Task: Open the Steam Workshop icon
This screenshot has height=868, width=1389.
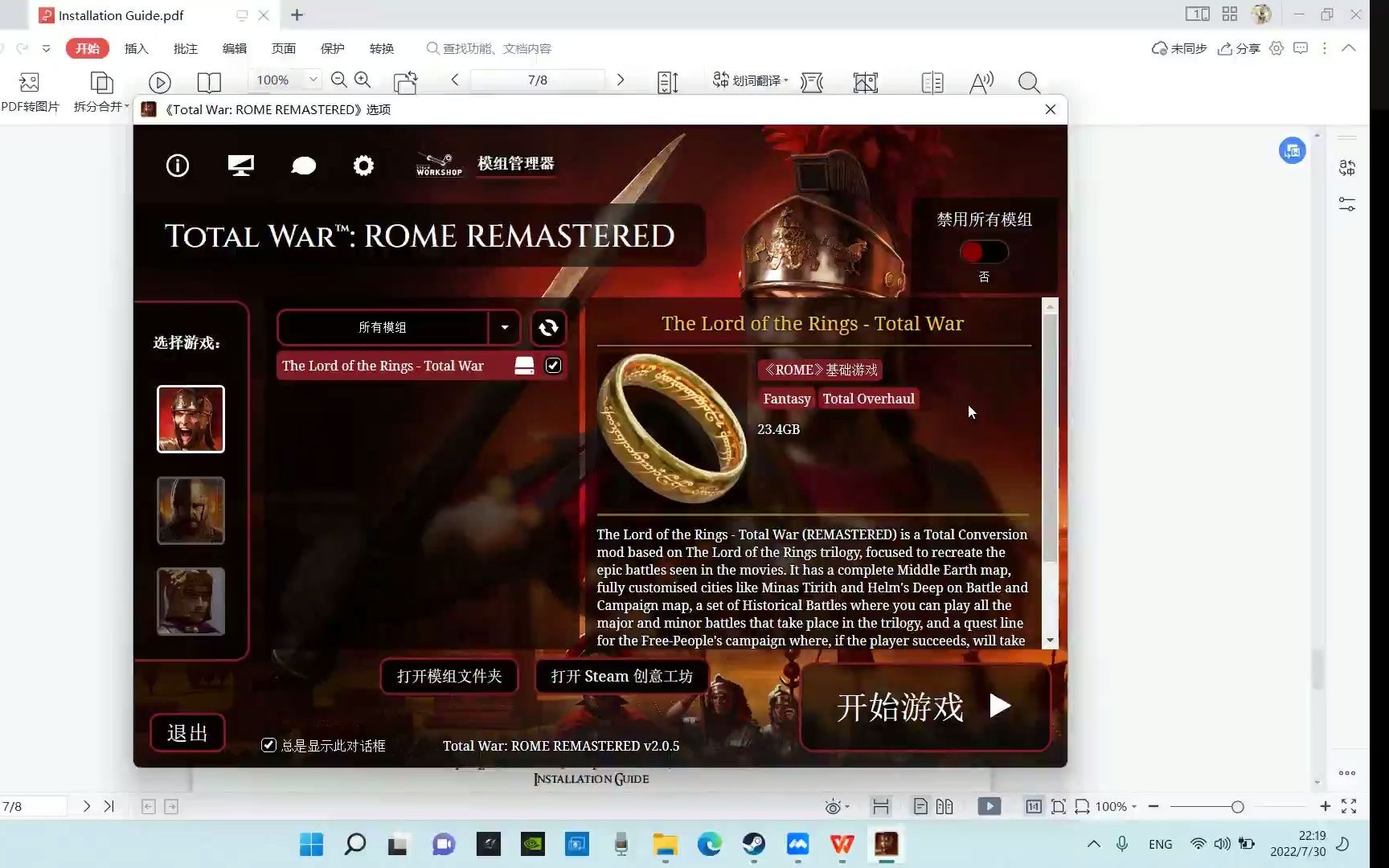Action: (439, 165)
